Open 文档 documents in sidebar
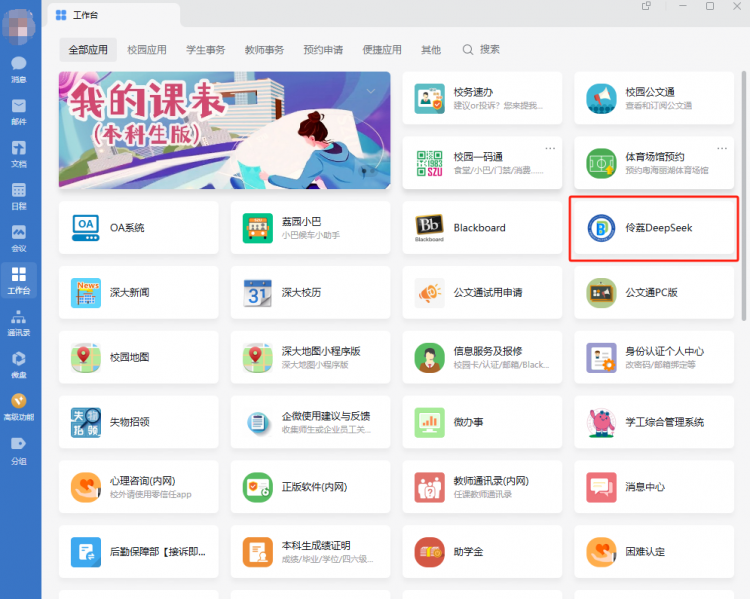The image size is (750, 599). [19, 154]
